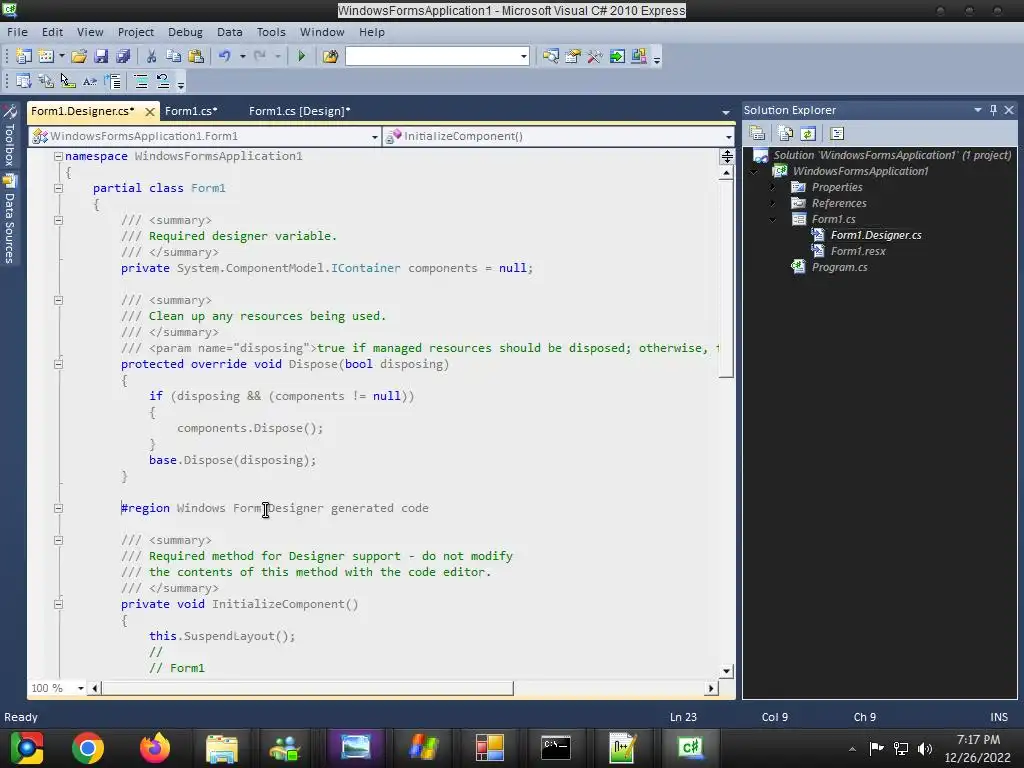Select Form1.resx in Solution Explorer
1024x768 pixels.
[x=858, y=251]
